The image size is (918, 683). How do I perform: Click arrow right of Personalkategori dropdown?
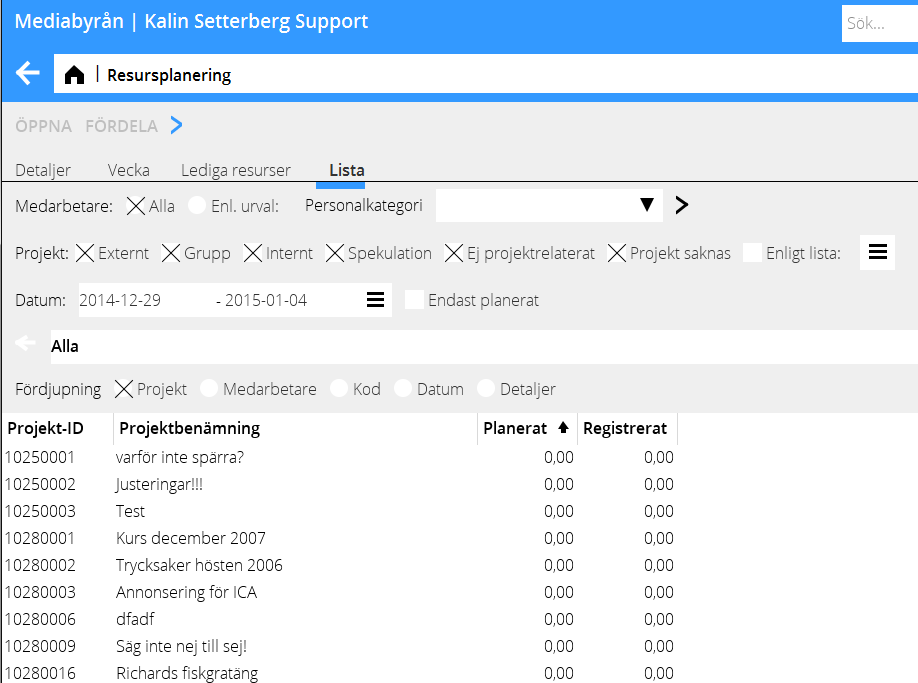tap(682, 206)
